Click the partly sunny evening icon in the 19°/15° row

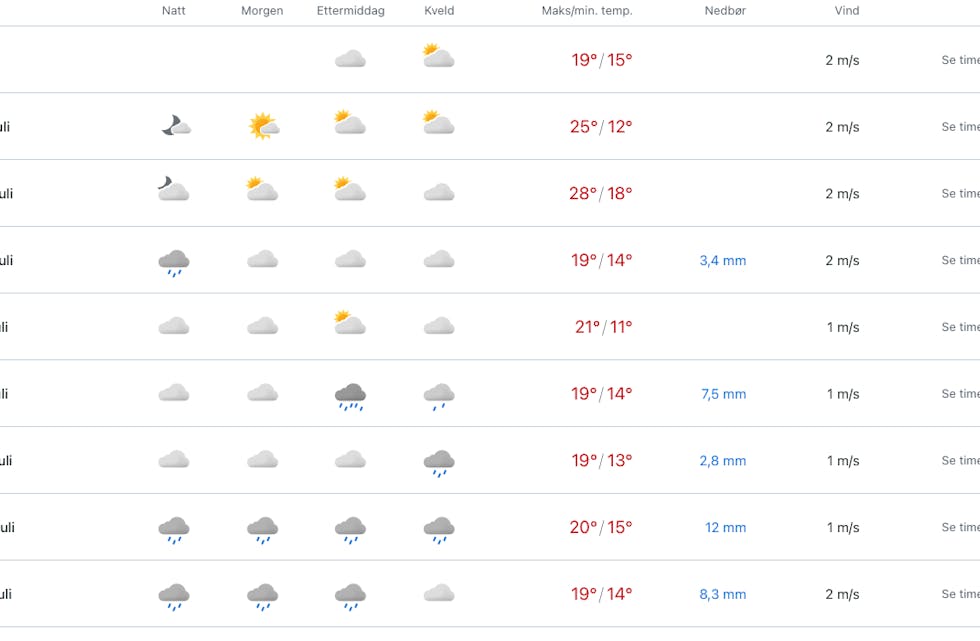point(439,56)
